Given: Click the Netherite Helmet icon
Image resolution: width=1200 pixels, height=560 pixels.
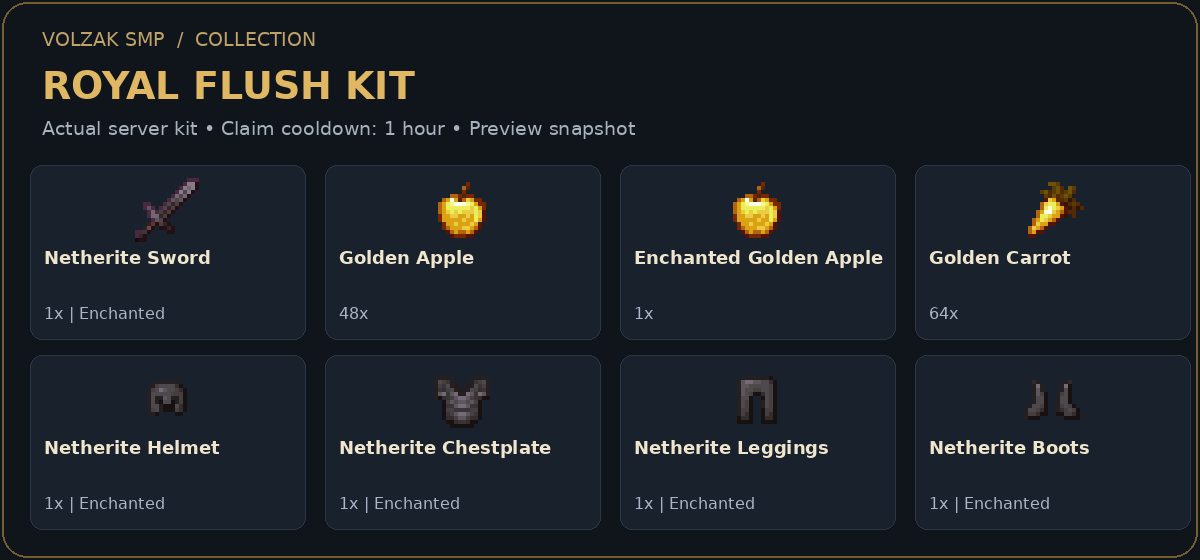Looking at the screenshot, I should [168, 399].
